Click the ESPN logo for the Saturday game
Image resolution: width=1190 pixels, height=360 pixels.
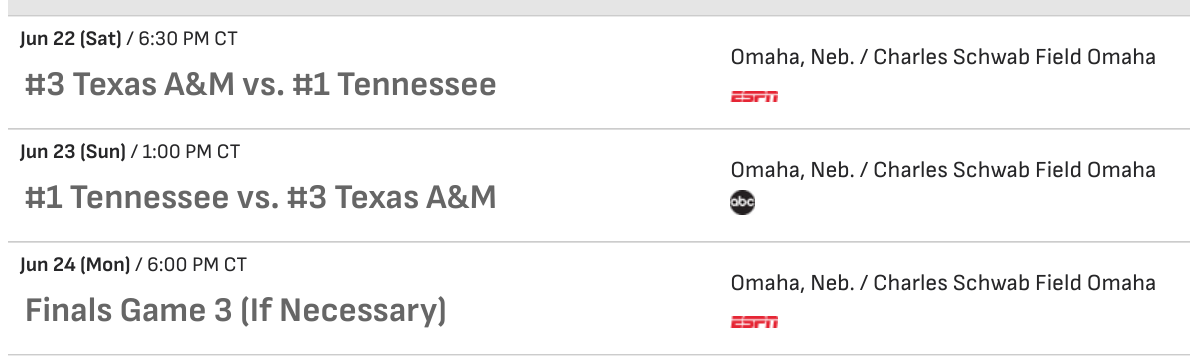pyautogui.click(x=754, y=96)
